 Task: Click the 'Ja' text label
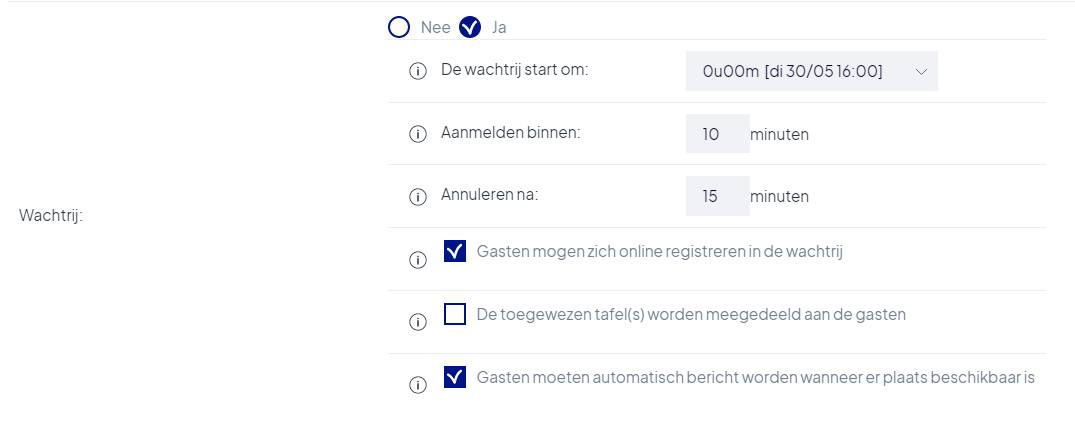499,27
